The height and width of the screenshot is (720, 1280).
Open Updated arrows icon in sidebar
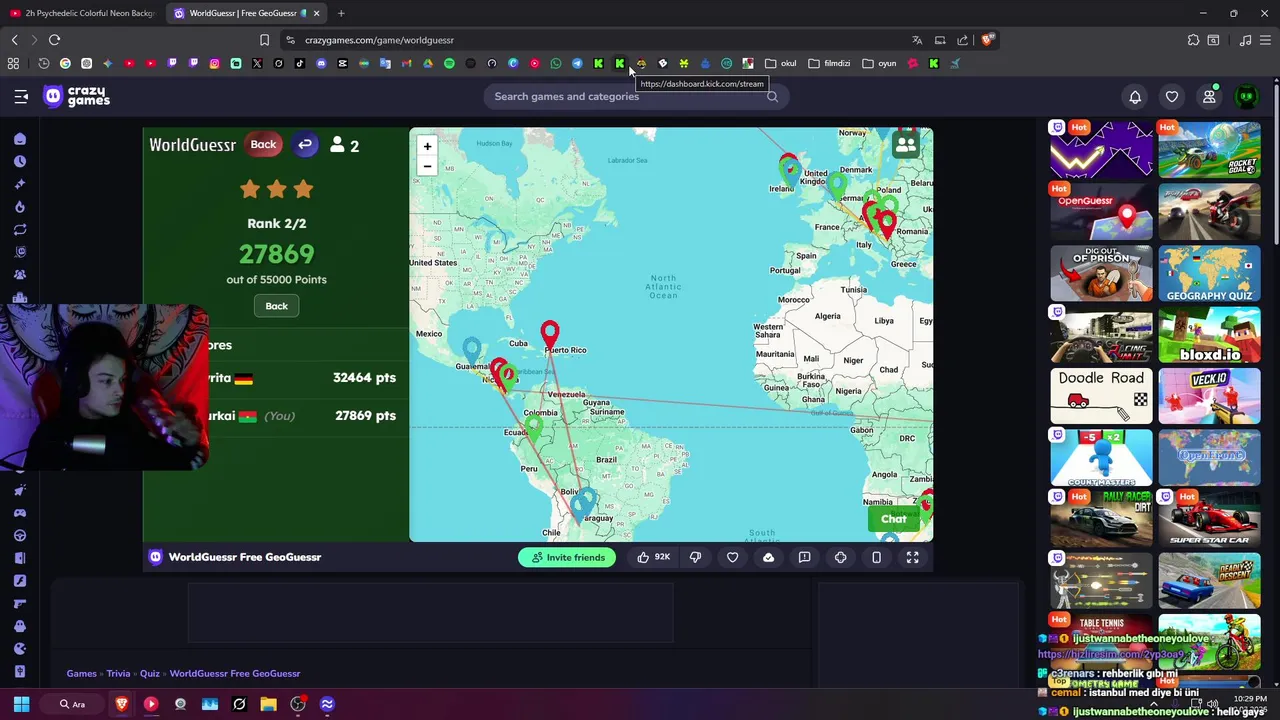pyautogui.click(x=20, y=230)
